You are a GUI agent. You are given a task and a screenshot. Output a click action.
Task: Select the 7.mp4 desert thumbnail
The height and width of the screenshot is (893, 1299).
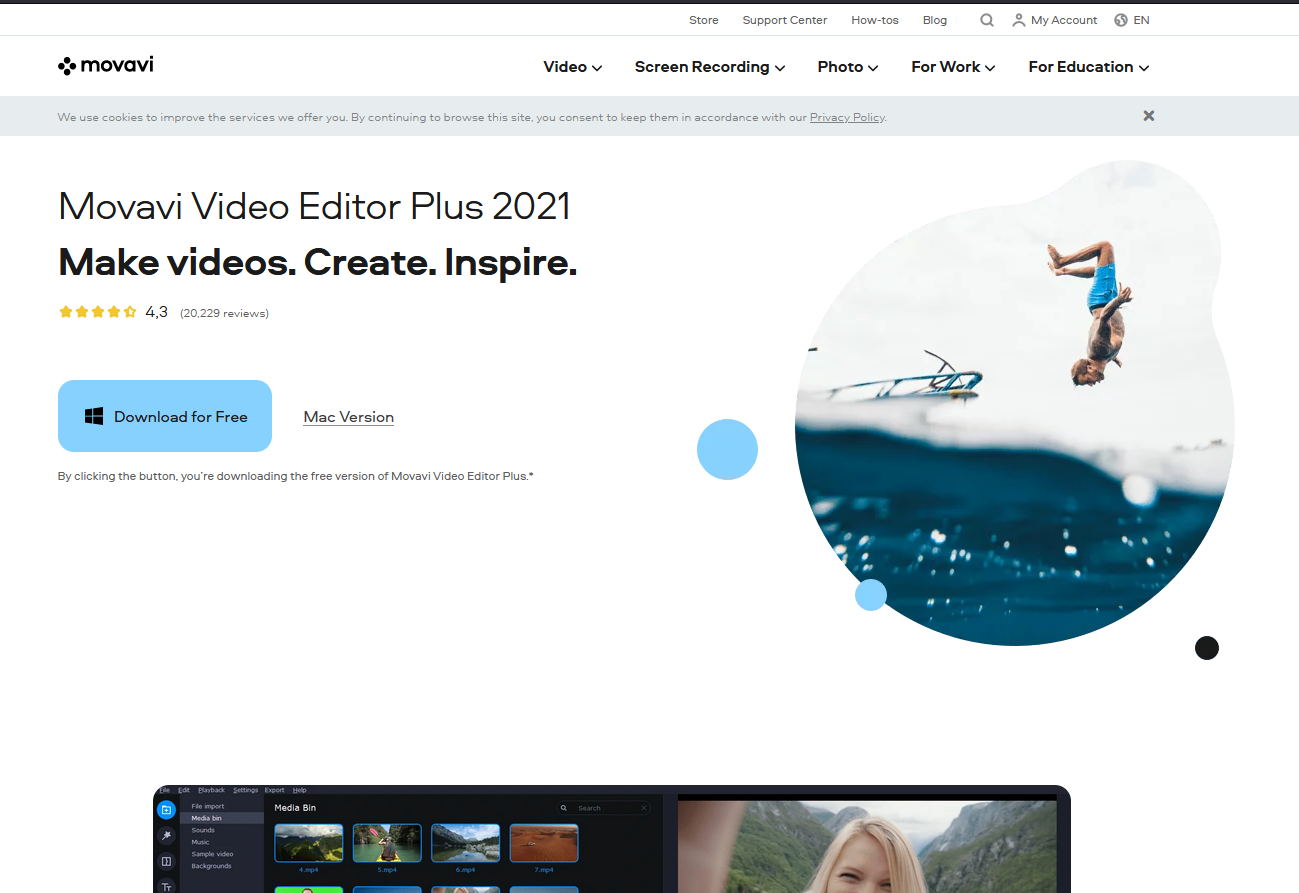pyautogui.click(x=544, y=843)
